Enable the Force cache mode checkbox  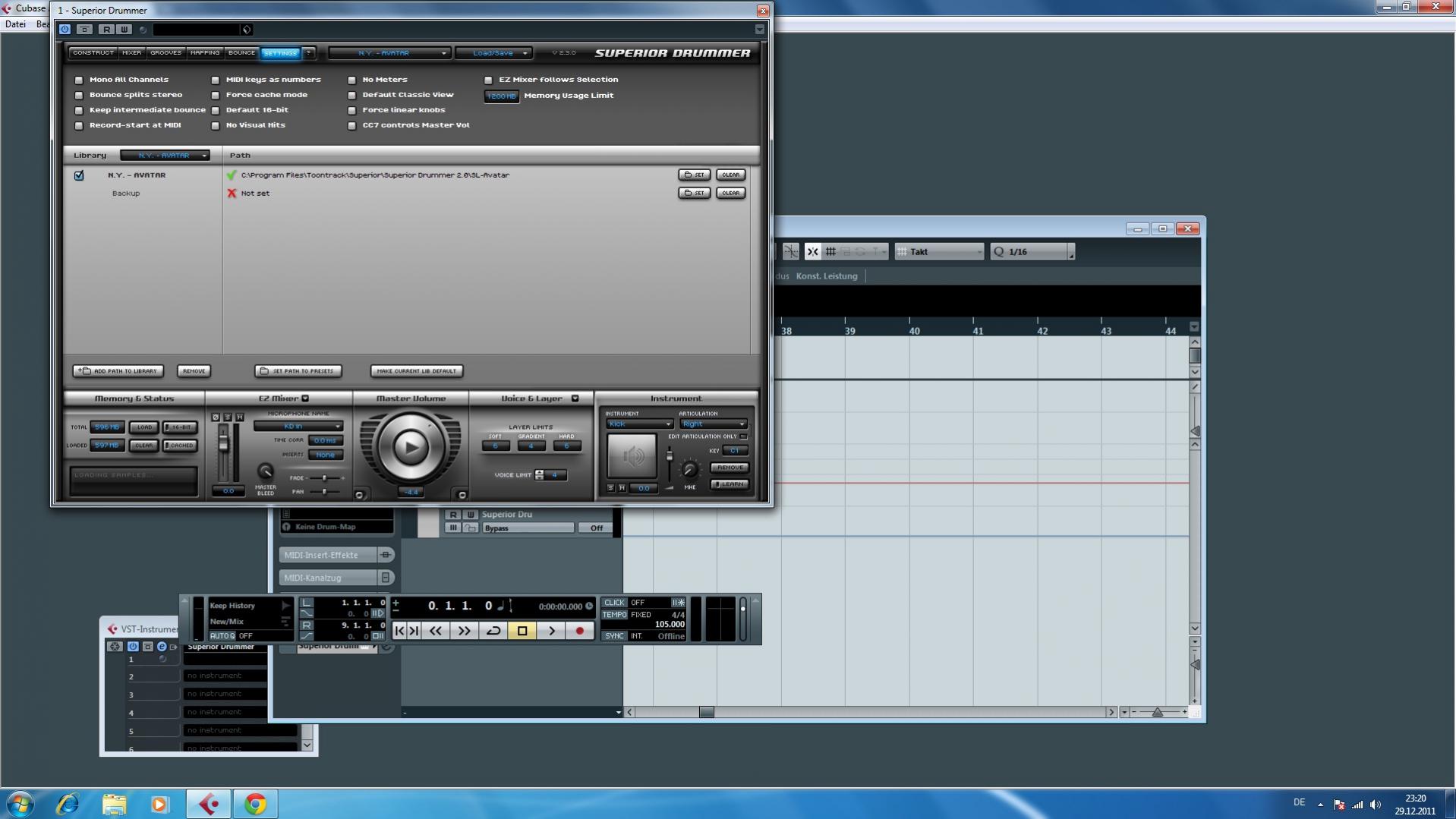point(216,95)
